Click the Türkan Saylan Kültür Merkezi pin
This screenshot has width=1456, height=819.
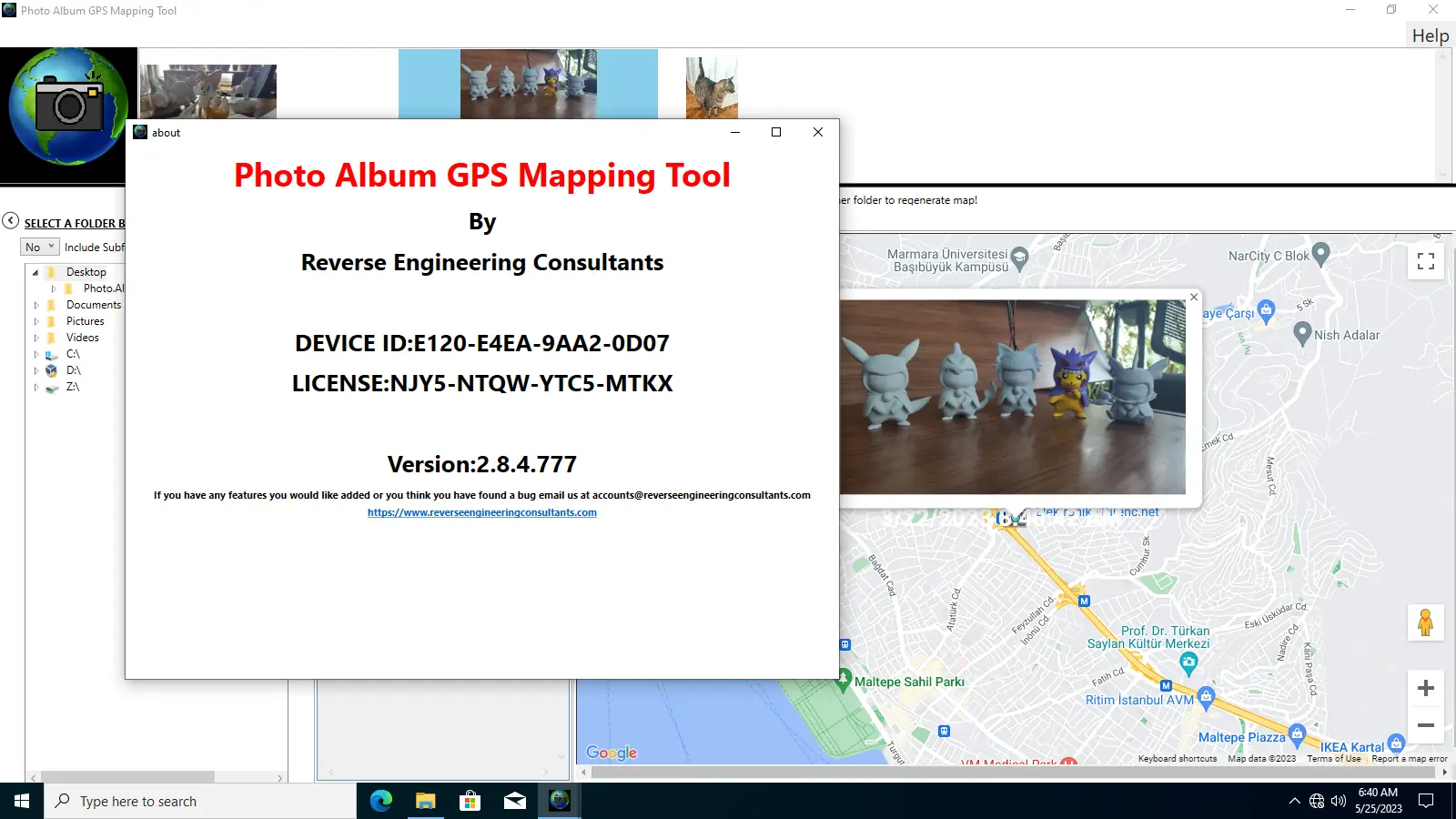(1188, 662)
